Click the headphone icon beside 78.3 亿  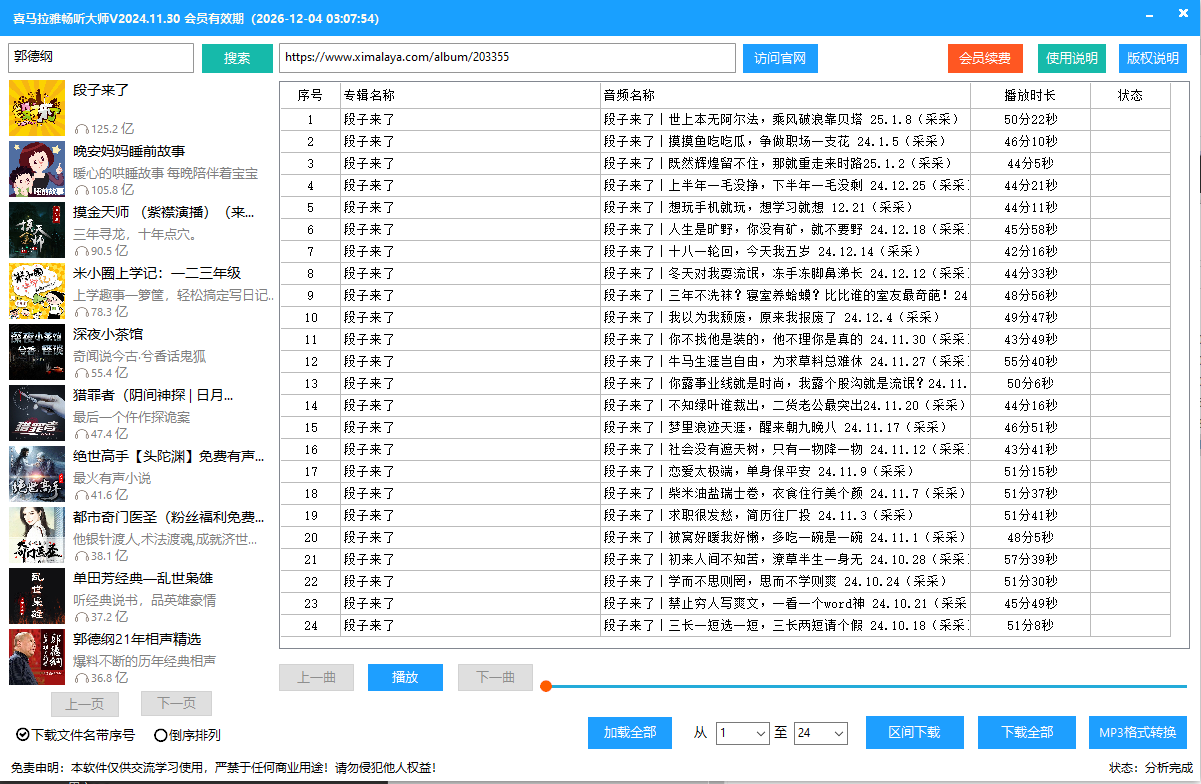(x=81, y=313)
